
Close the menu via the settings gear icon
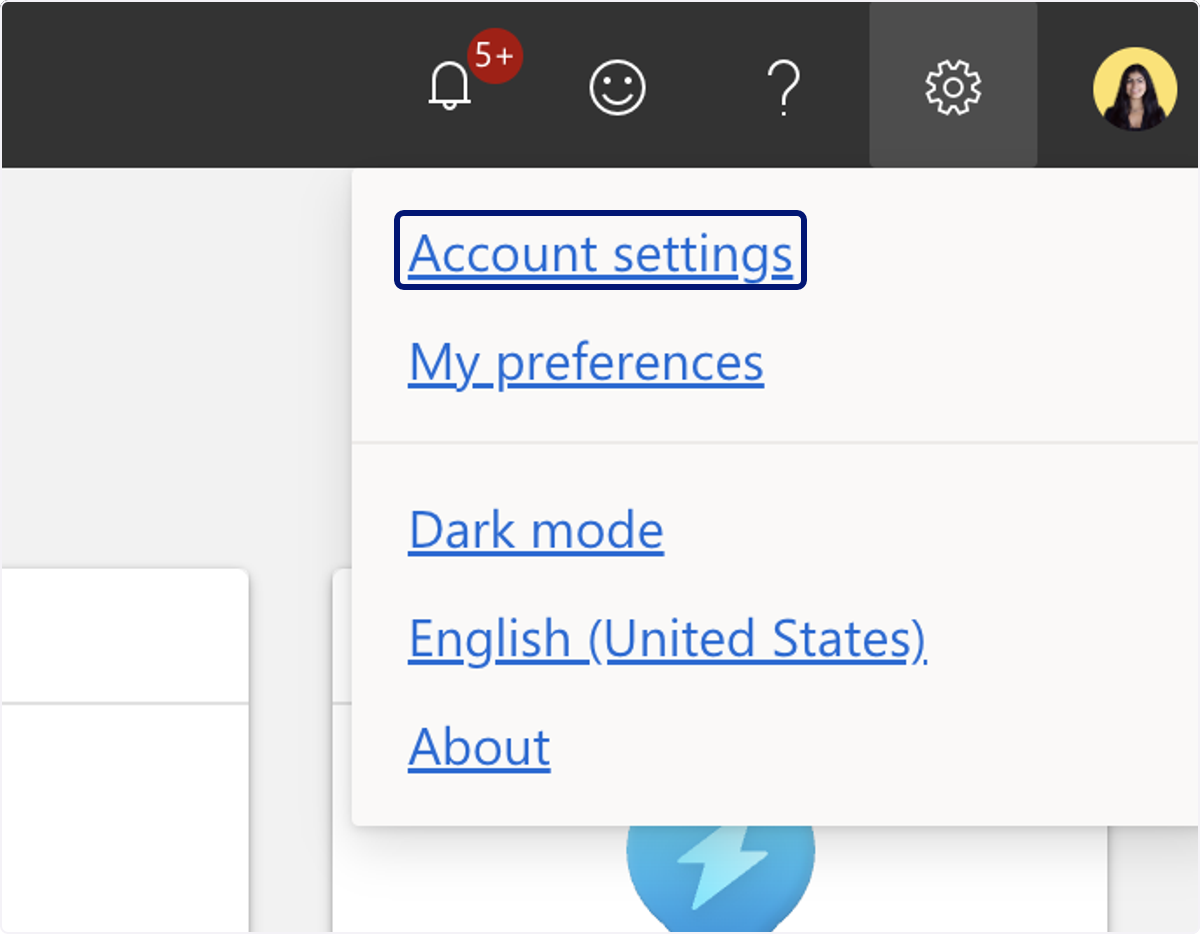[953, 85]
